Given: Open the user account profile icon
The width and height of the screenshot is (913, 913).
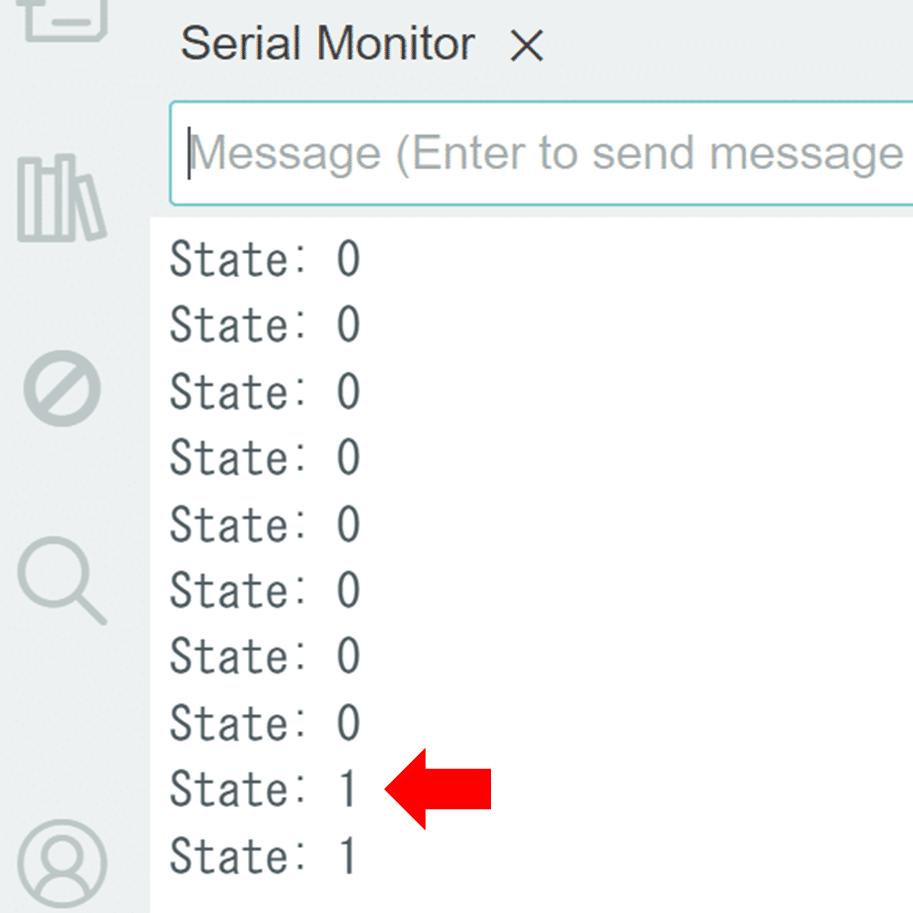Looking at the screenshot, I should coord(62,864).
